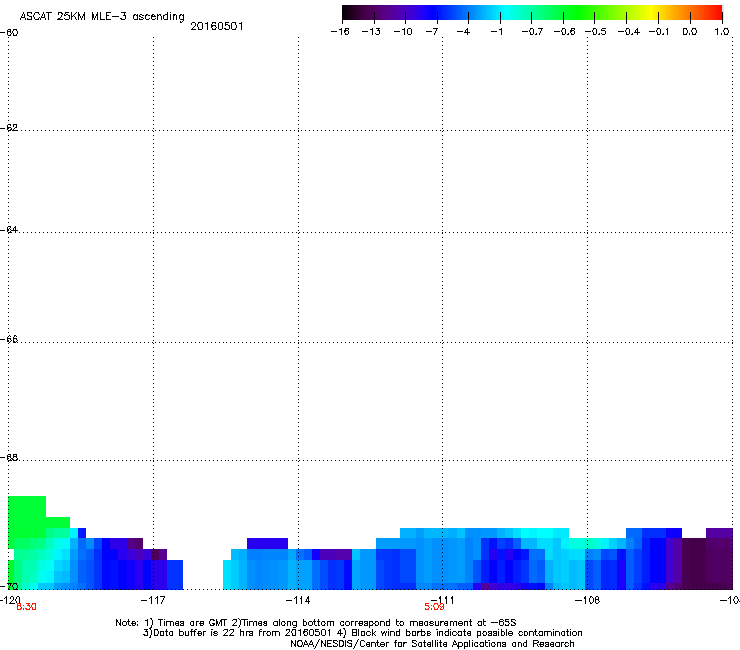Click the colorbar label -13
The image size is (740, 650).
tap(371, 32)
